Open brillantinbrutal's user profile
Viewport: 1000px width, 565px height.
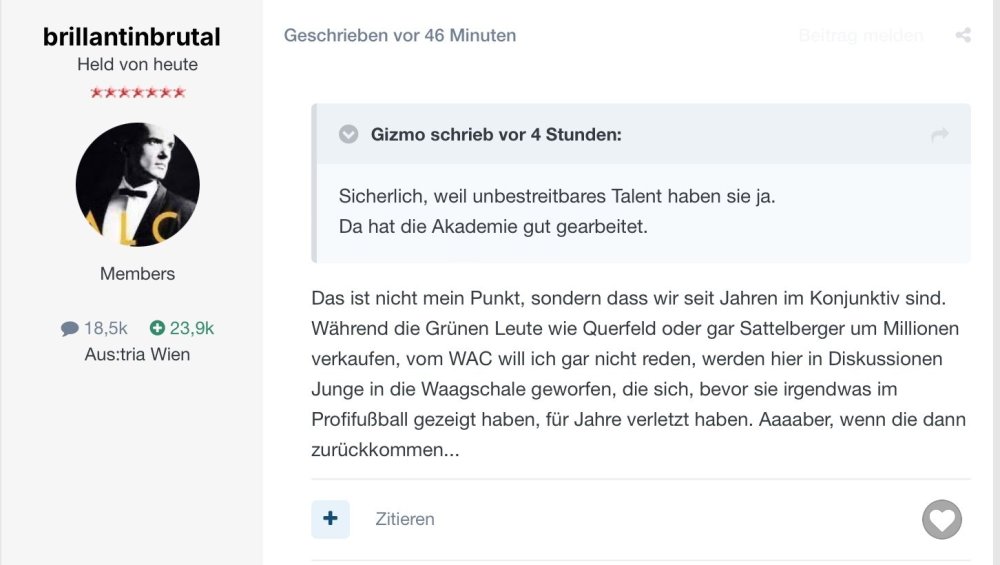pos(132,38)
